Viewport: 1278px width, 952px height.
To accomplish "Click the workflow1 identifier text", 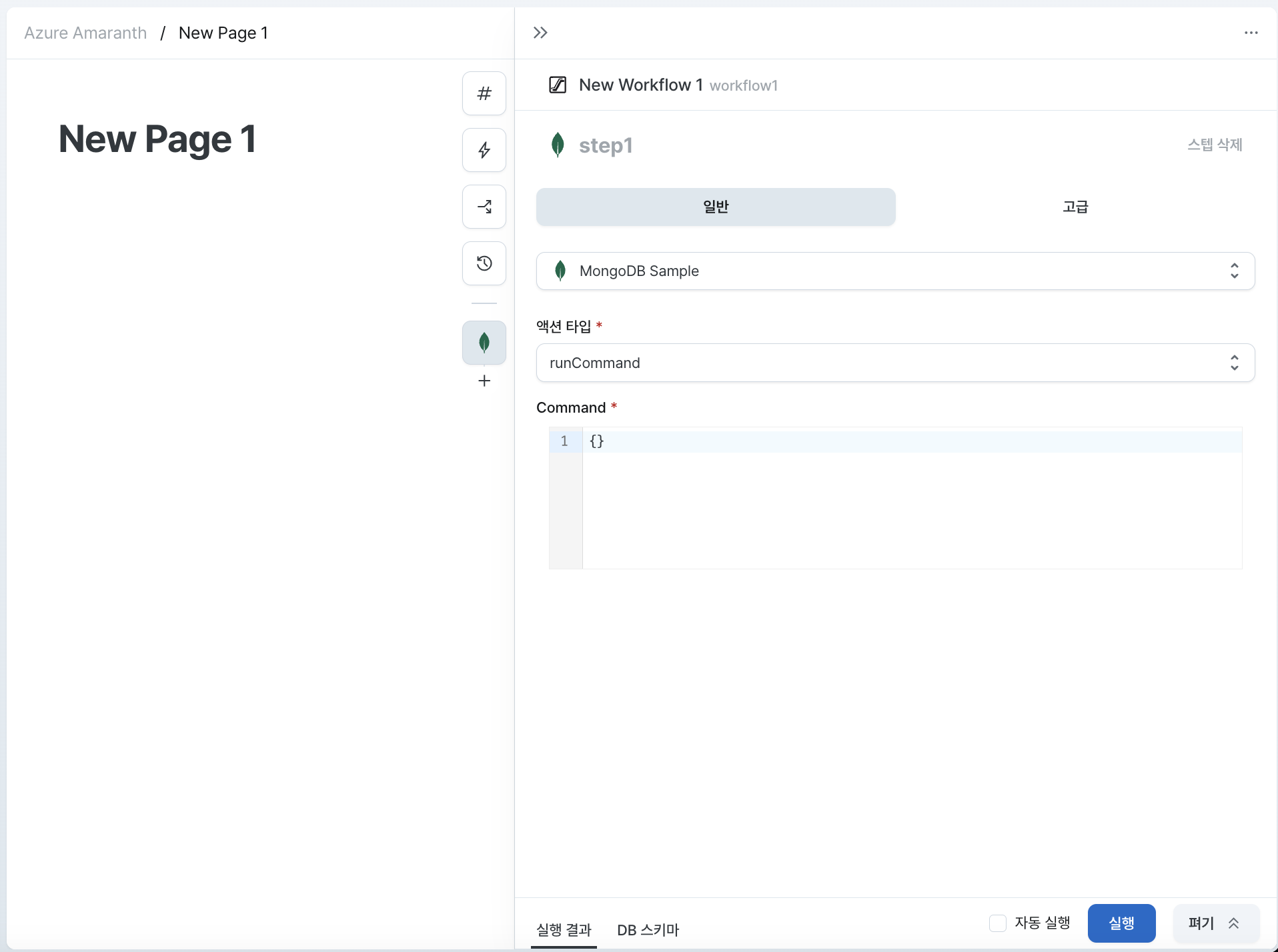I will (744, 85).
